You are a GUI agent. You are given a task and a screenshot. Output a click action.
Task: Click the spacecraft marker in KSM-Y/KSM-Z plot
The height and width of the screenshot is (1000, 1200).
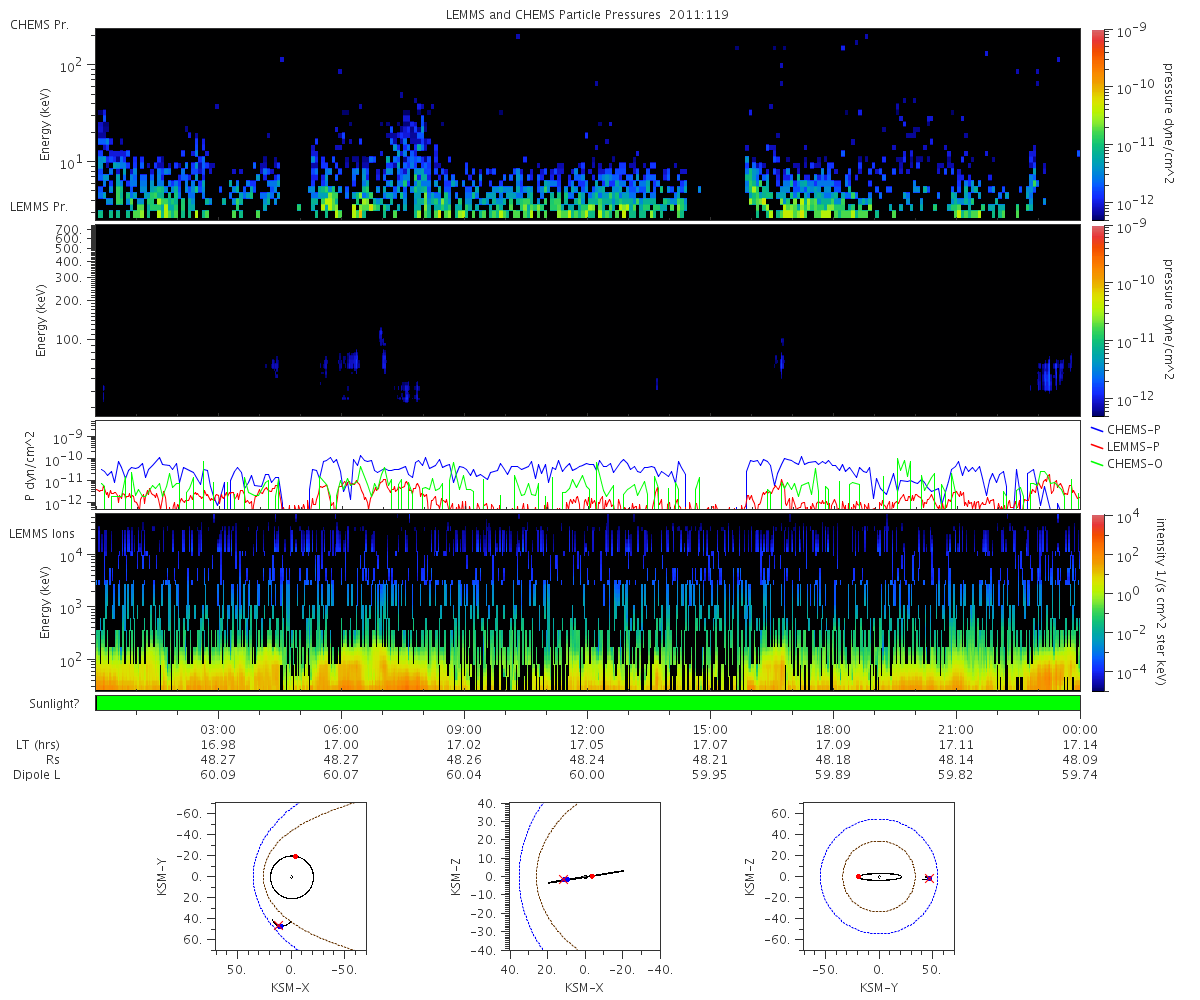coord(929,878)
